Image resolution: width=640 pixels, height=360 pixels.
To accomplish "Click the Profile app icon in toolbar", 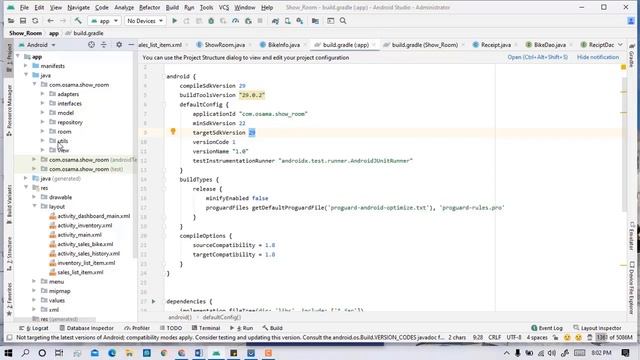I will (x=236, y=21).
